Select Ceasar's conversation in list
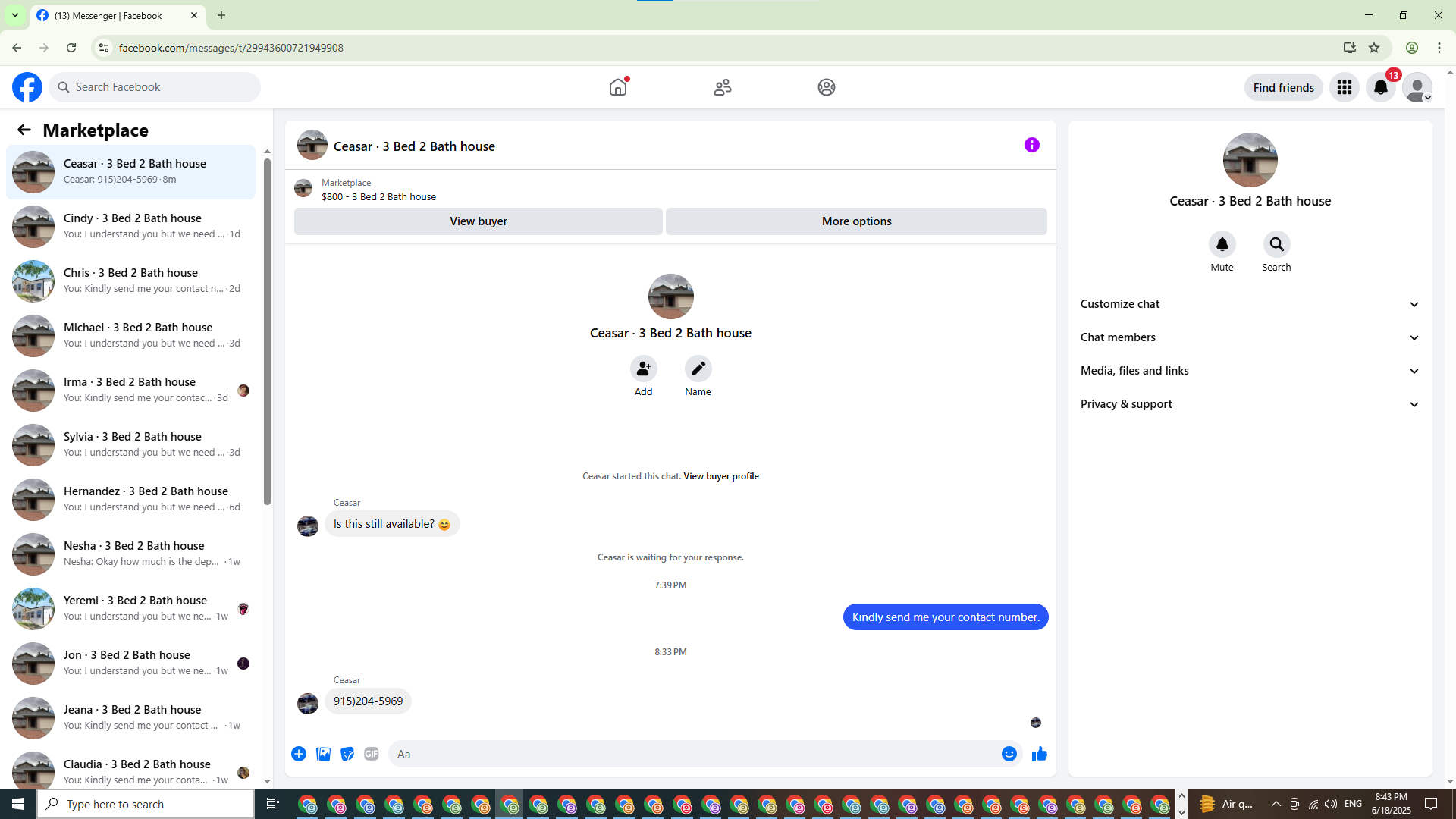The image size is (1456, 819). click(130, 171)
